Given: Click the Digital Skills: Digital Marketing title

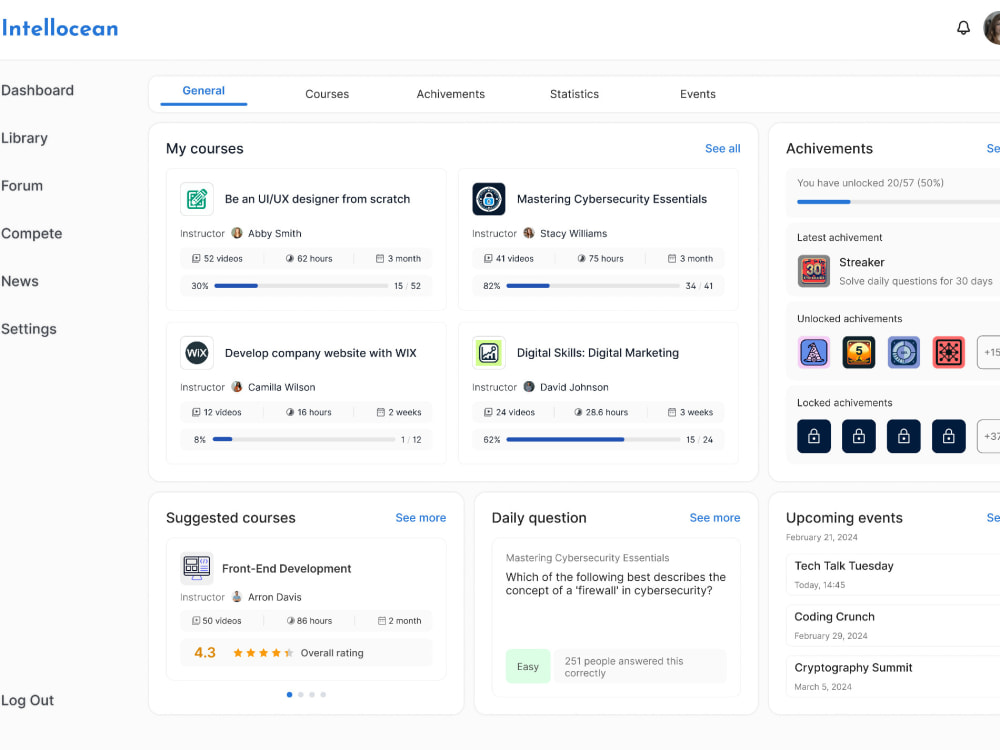Looking at the screenshot, I should 598,353.
